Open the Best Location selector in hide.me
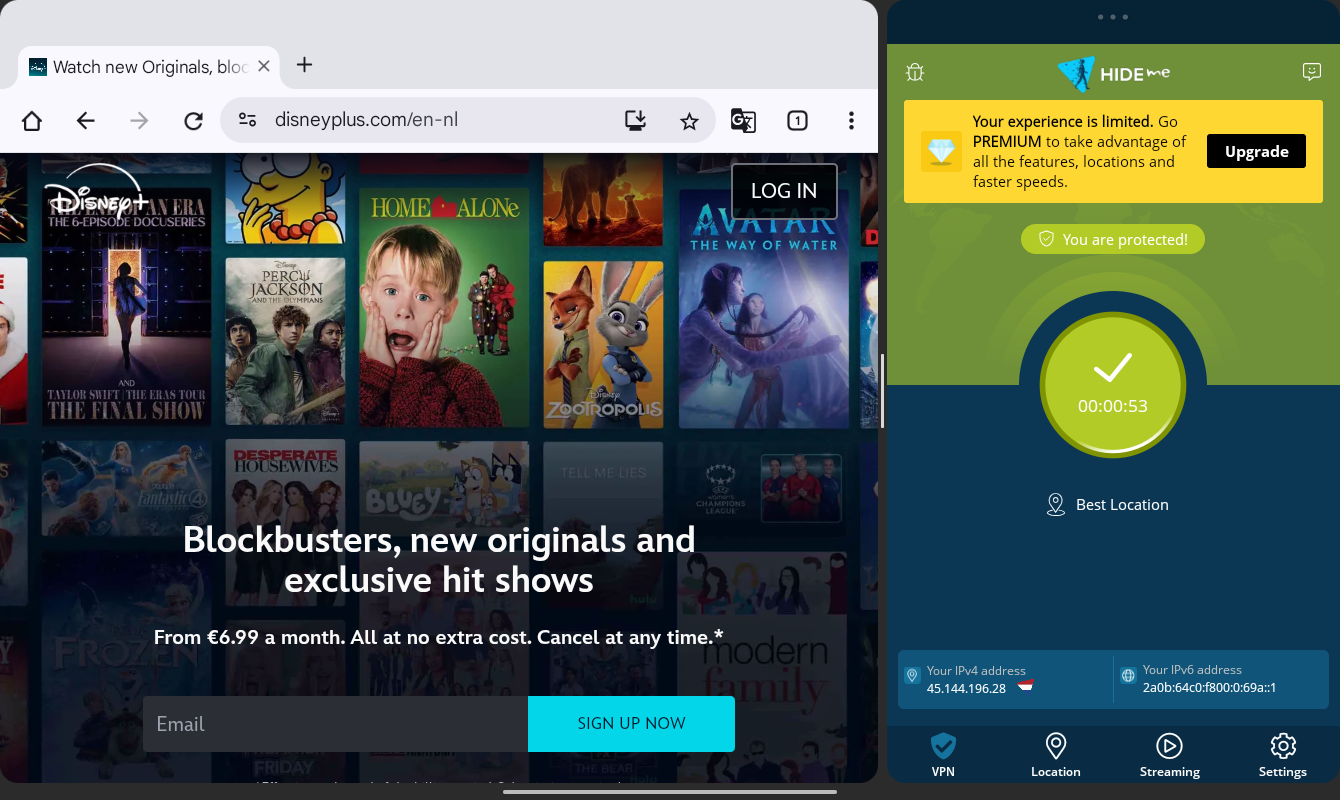Viewport: 1340px width, 800px height. pos(1107,505)
